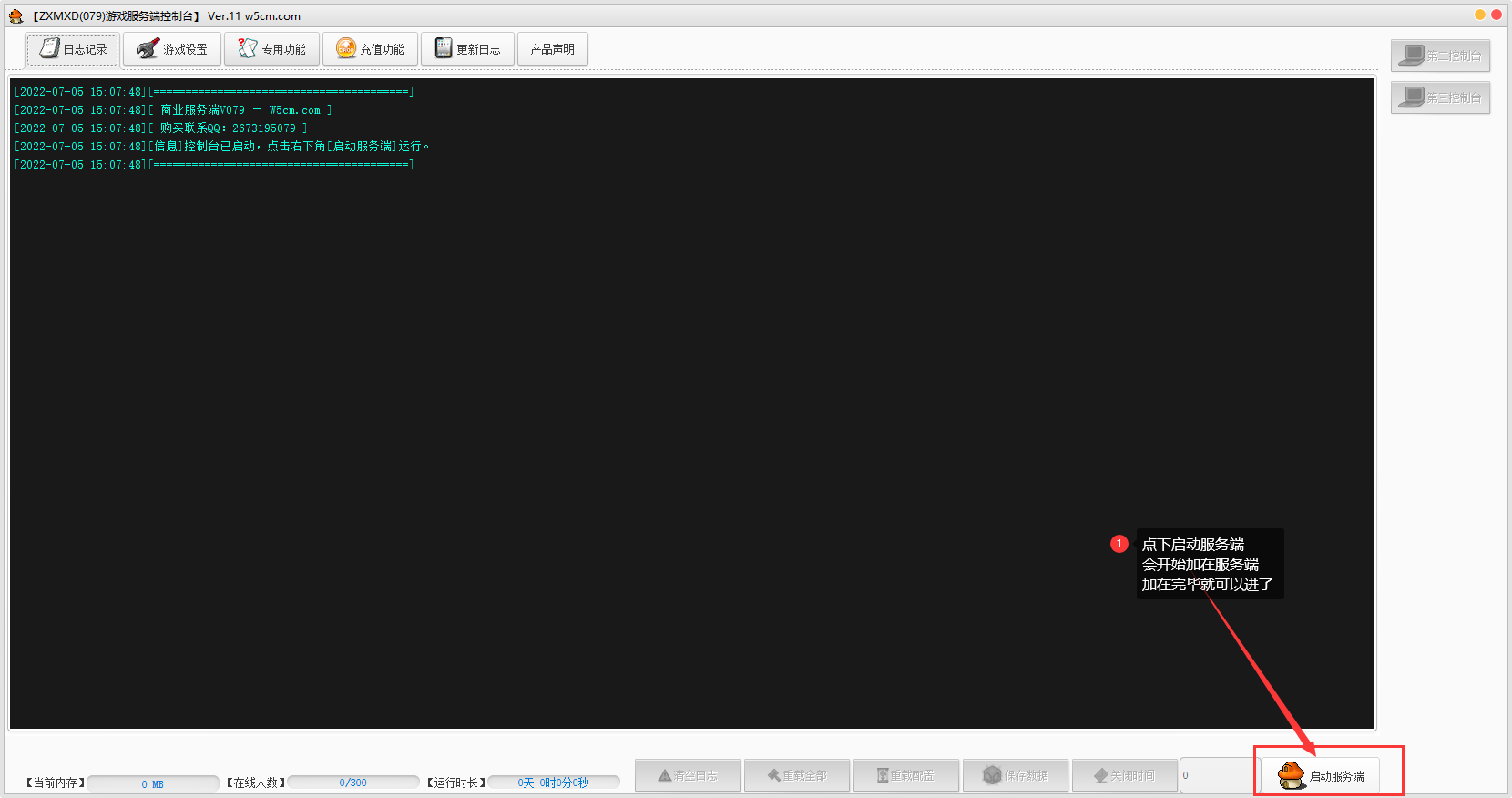Switch to the 游戏设置 tab

pyautogui.click(x=172, y=49)
